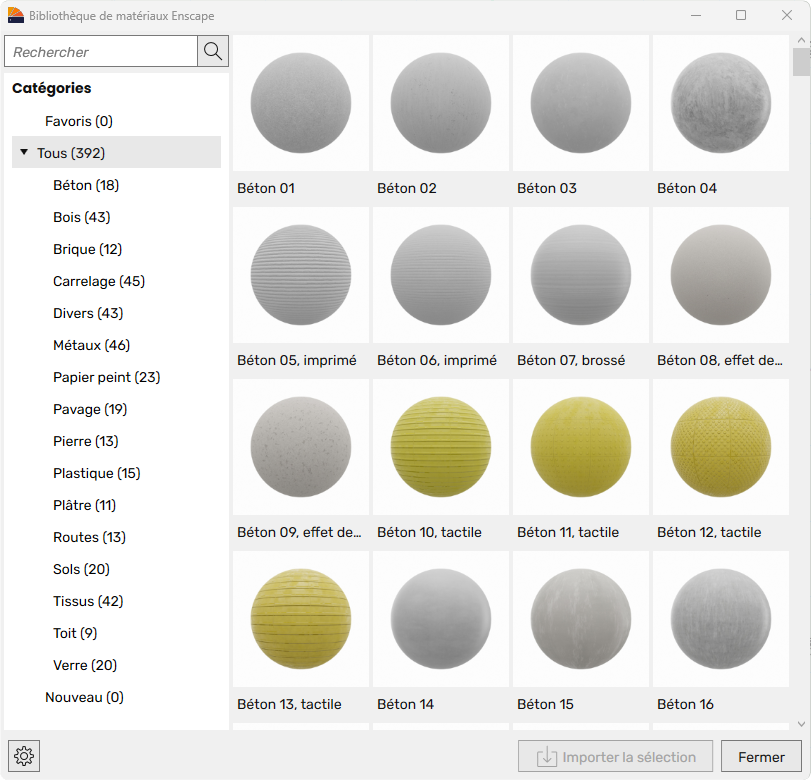Select the Béton 07, brossé thumbnail
The width and height of the screenshot is (811, 780).
(x=581, y=275)
